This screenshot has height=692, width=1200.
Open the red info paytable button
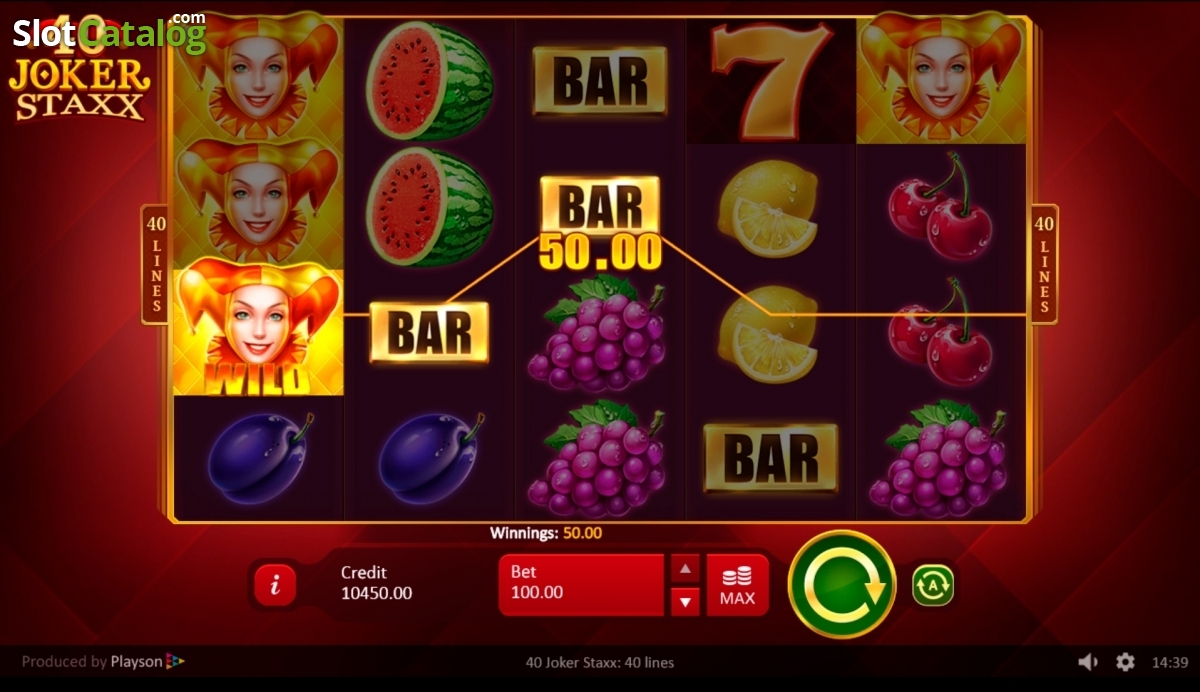(x=275, y=585)
